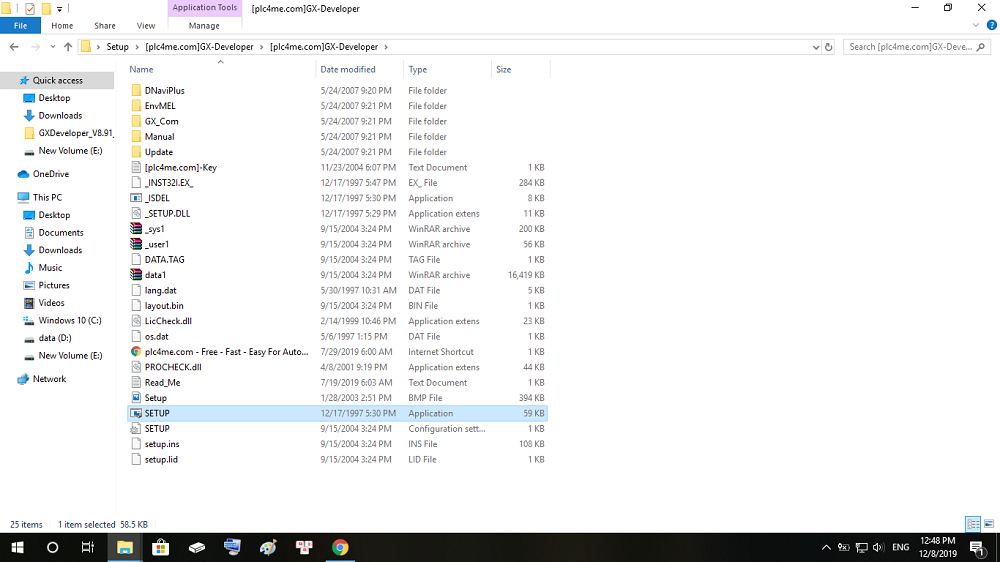Open the Recent locations dropdown arrow
The image size is (1000, 562).
(52, 47)
